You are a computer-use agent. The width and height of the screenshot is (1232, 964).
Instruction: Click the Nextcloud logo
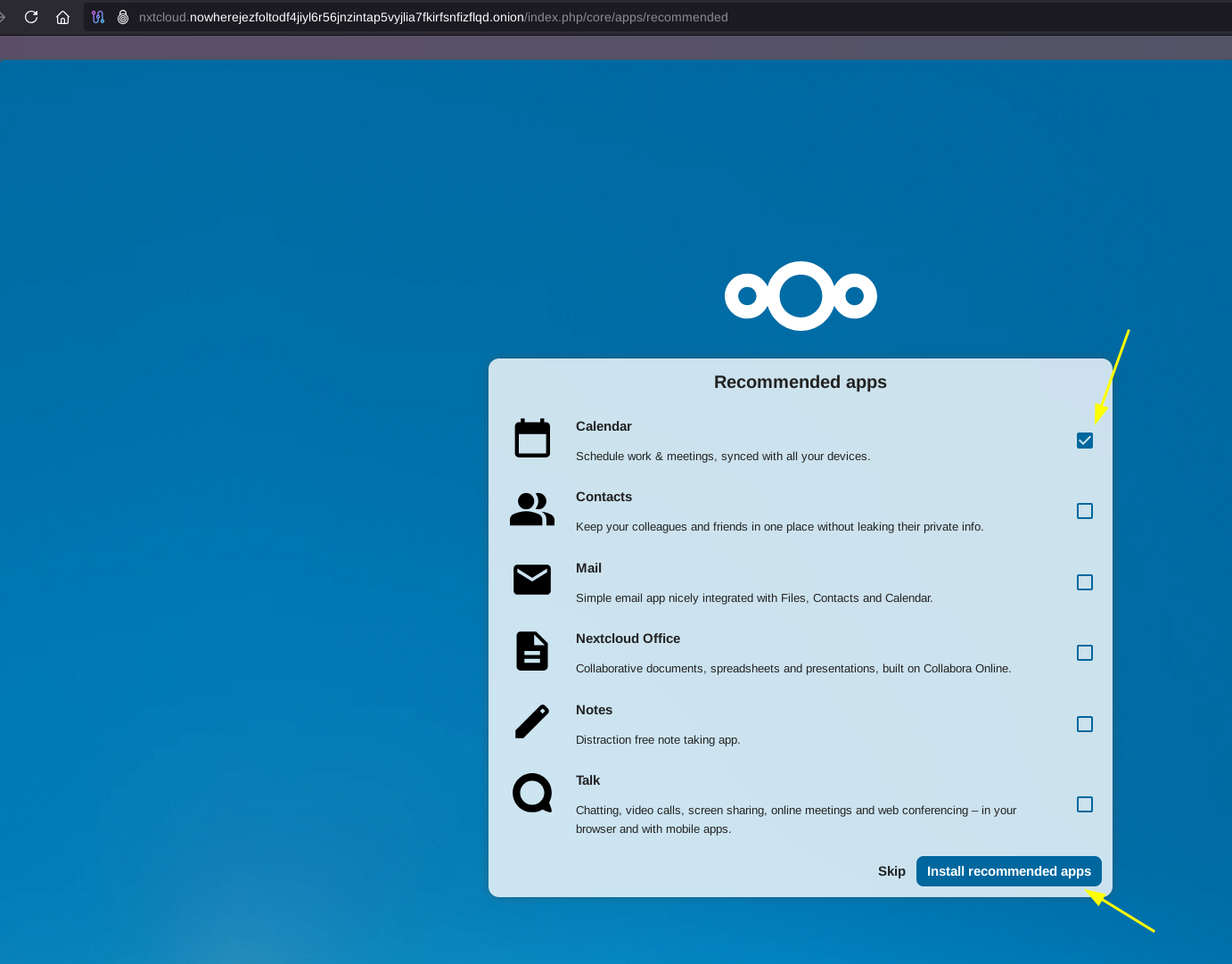(801, 296)
